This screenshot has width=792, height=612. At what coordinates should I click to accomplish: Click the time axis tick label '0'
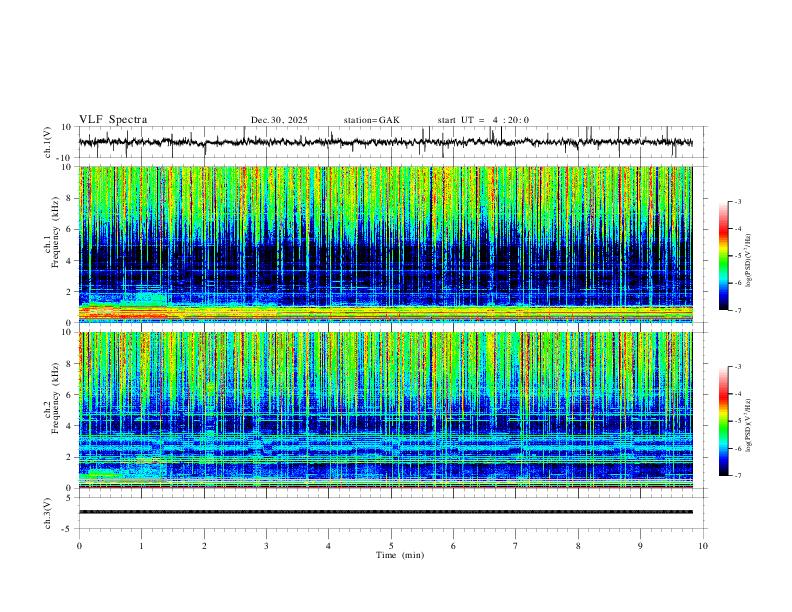pyautogui.click(x=79, y=546)
